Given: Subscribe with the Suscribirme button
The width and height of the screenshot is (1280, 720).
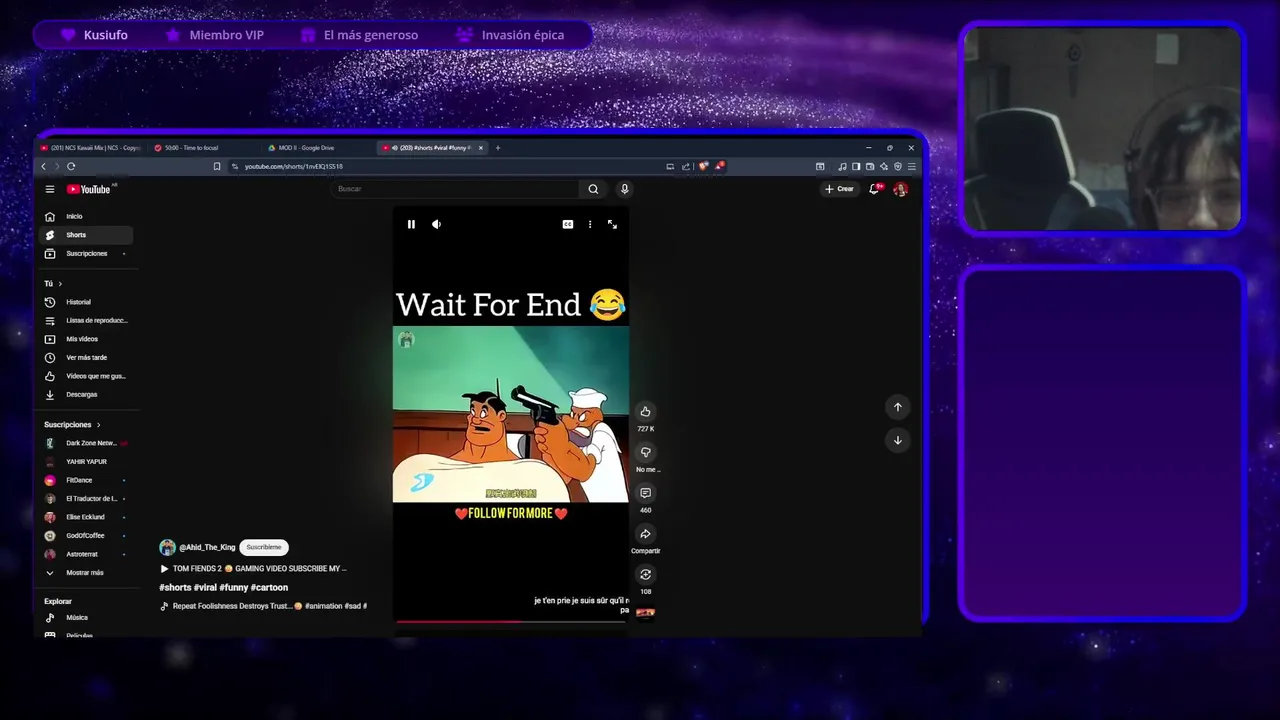Looking at the screenshot, I should tap(264, 547).
